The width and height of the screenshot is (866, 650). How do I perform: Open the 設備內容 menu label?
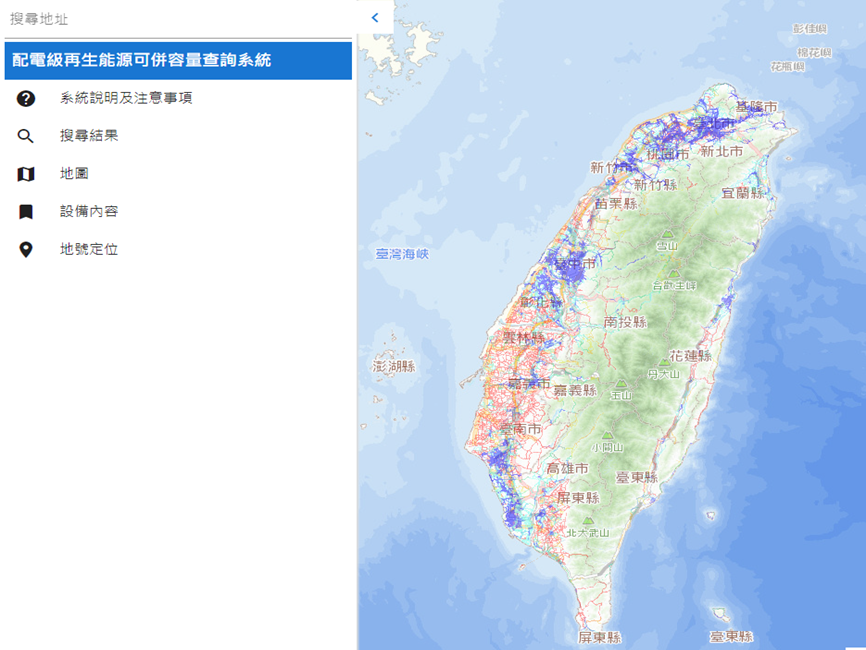point(89,212)
